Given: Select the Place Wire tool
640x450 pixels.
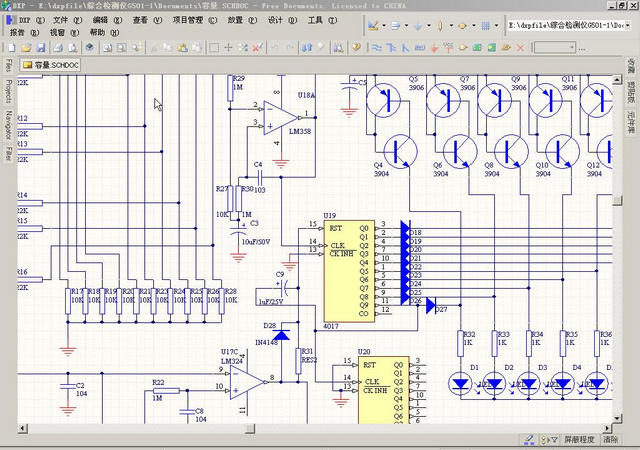Looking at the screenshot, I should click(377, 48).
